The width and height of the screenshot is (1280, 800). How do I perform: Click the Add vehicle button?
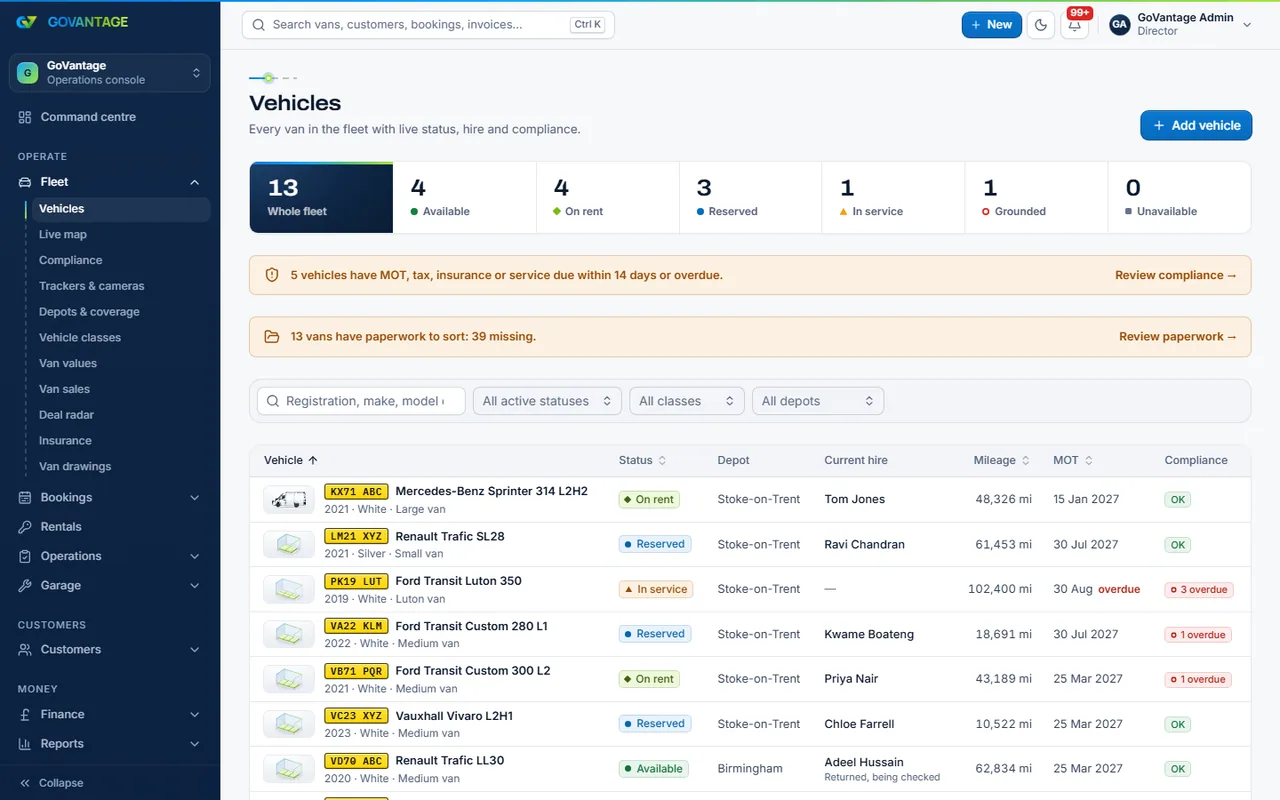1196,125
